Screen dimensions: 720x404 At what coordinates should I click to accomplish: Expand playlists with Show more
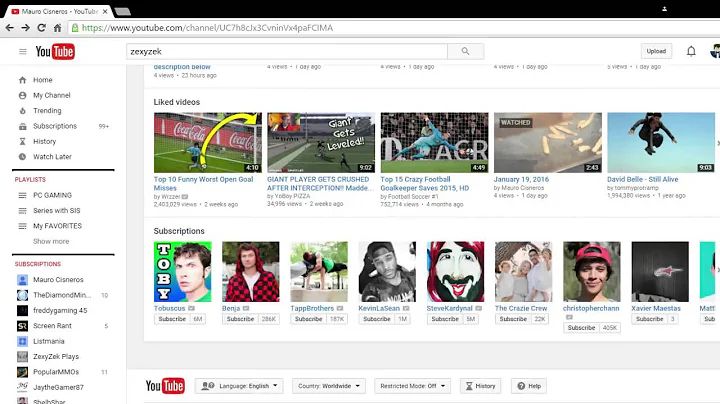51,241
